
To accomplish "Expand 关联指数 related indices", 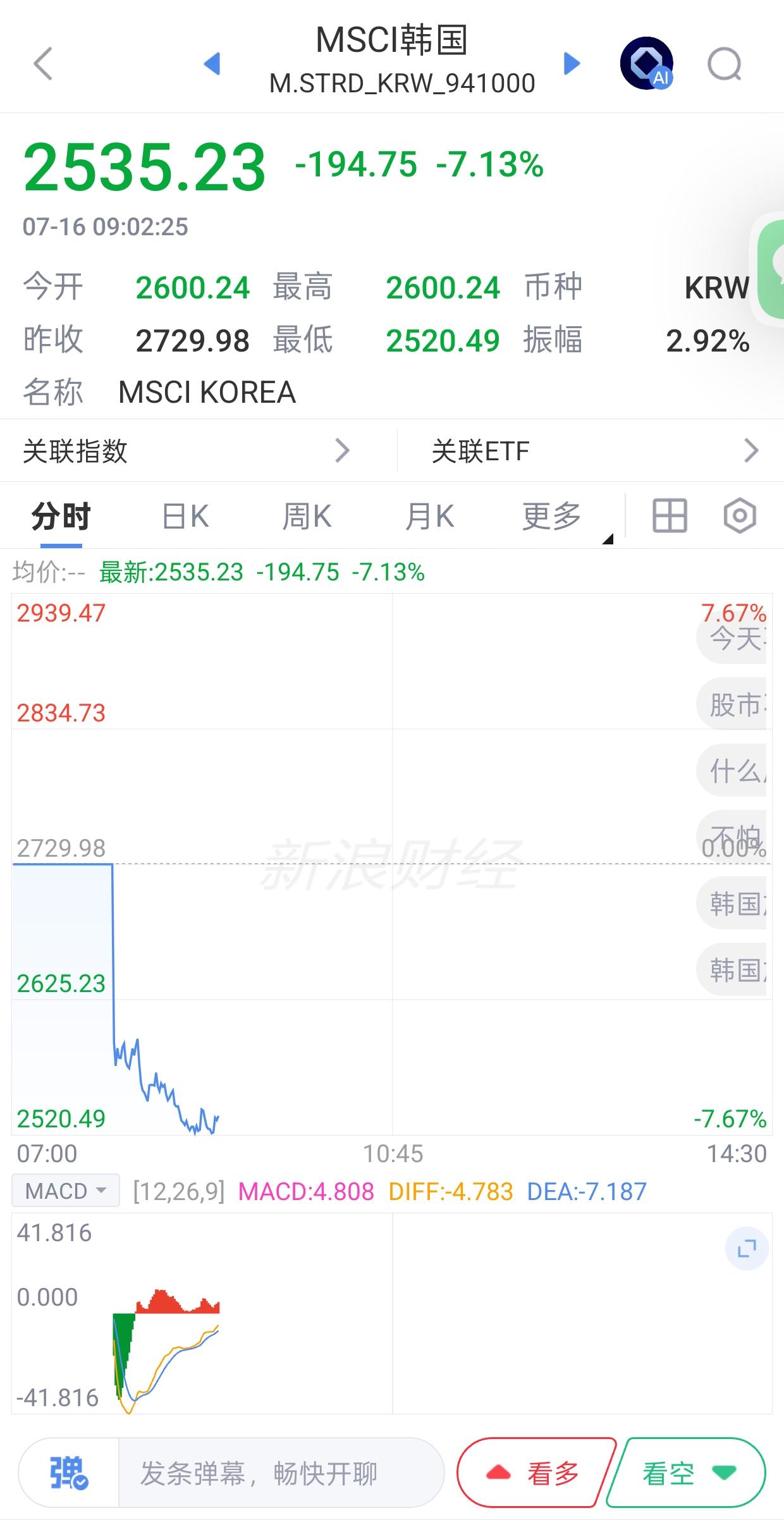I will click(x=186, y=451).
